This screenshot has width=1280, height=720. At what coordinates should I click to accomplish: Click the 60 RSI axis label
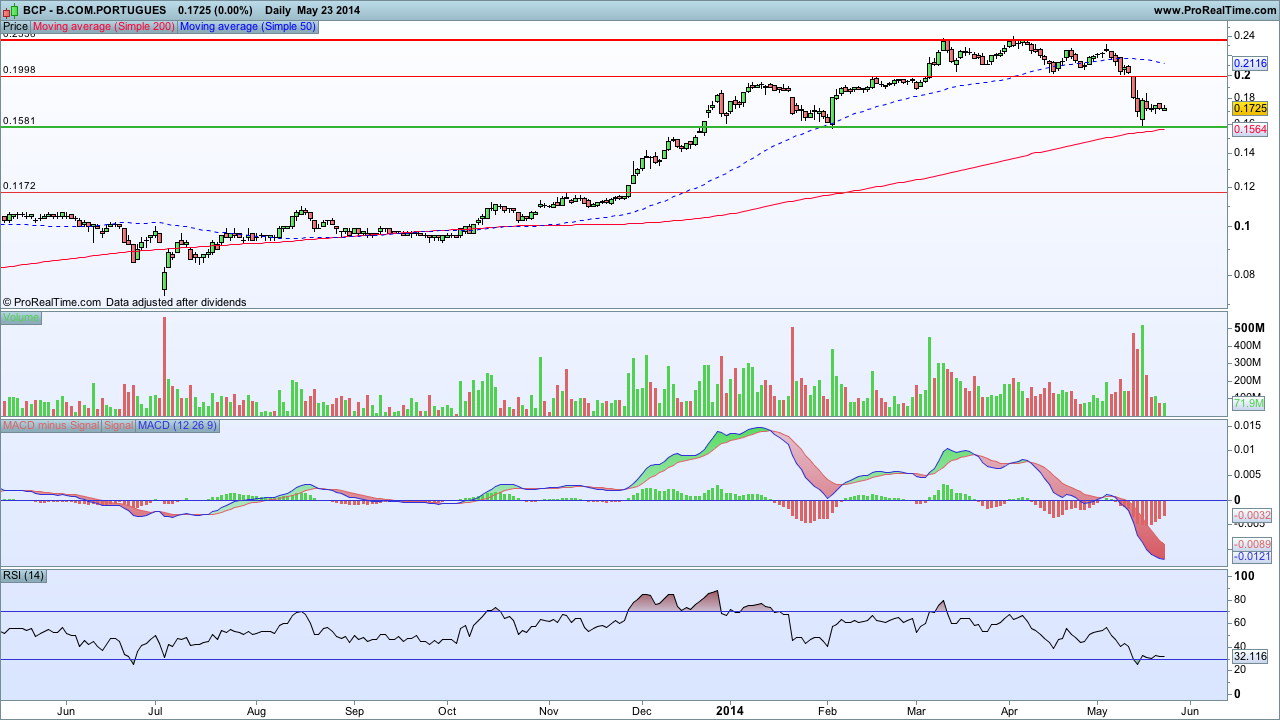tap(1242, 623)
